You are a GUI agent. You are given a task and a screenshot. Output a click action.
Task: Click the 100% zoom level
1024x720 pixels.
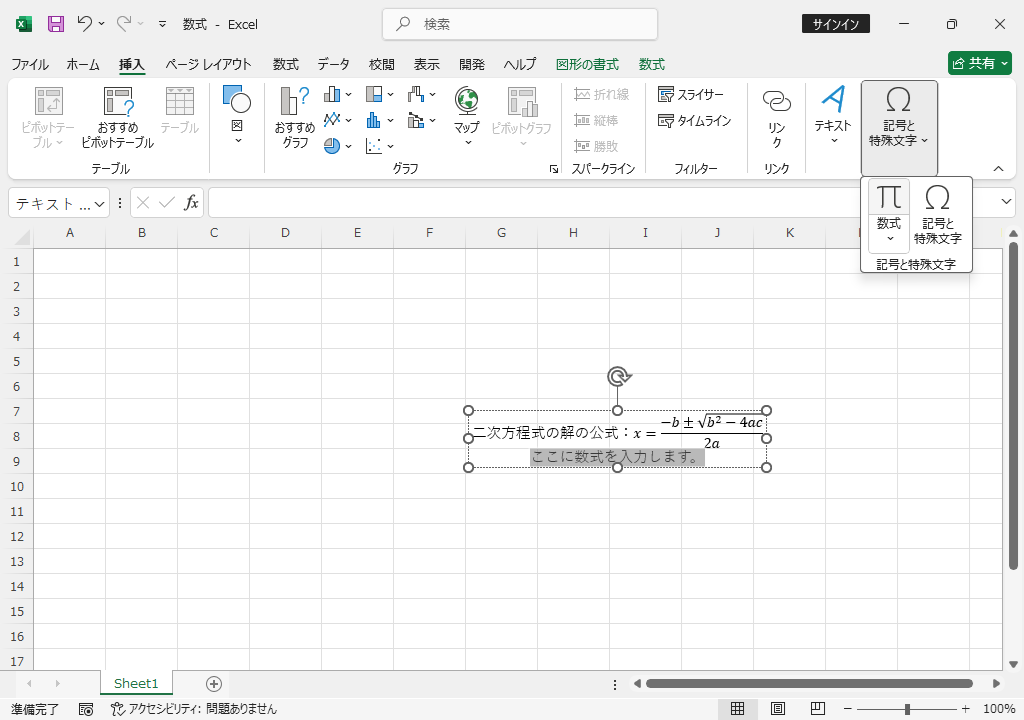click(x=999, y=709)
